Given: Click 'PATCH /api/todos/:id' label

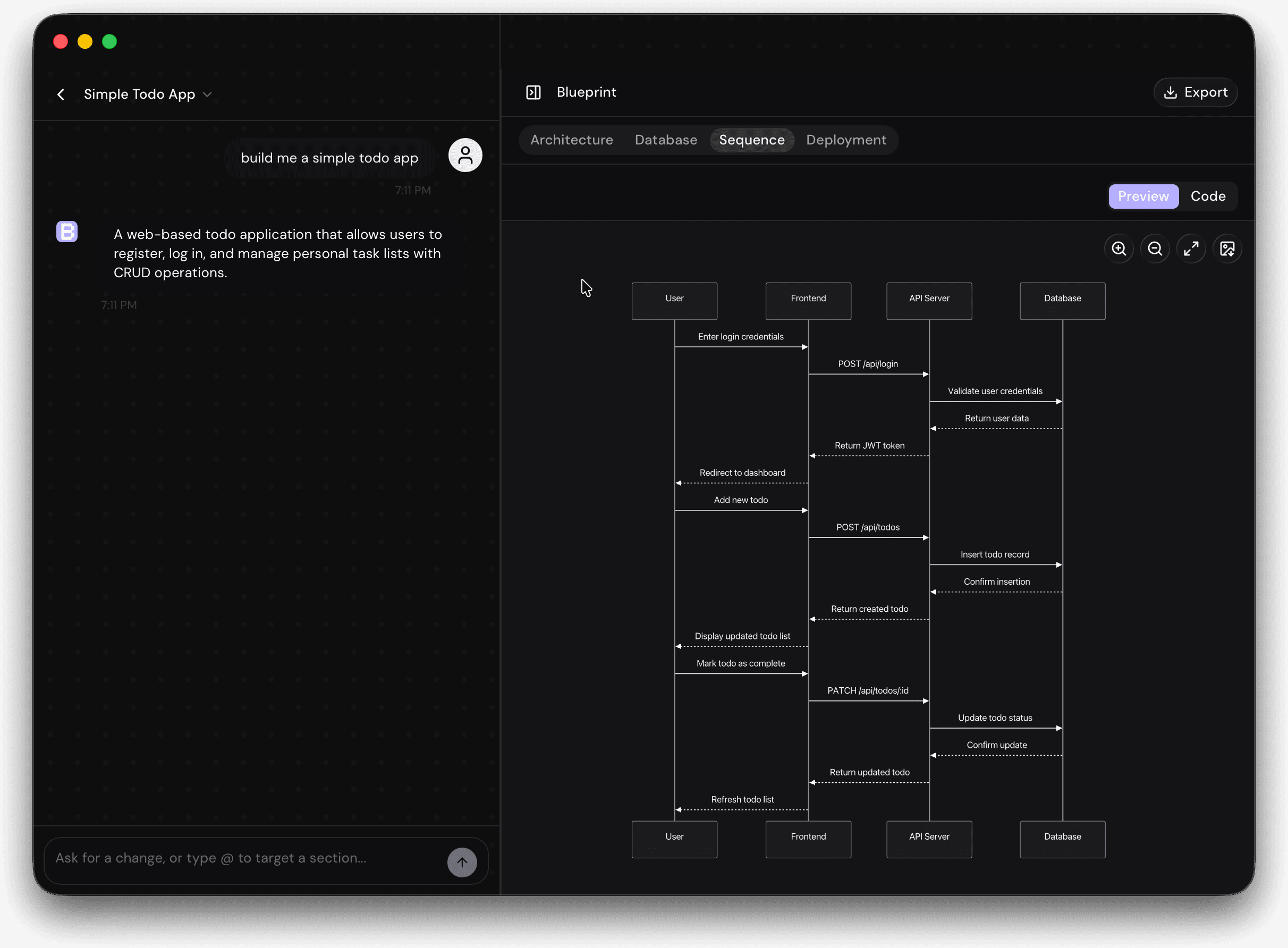Looking at the screenshot, I should [x=868, y=691].
